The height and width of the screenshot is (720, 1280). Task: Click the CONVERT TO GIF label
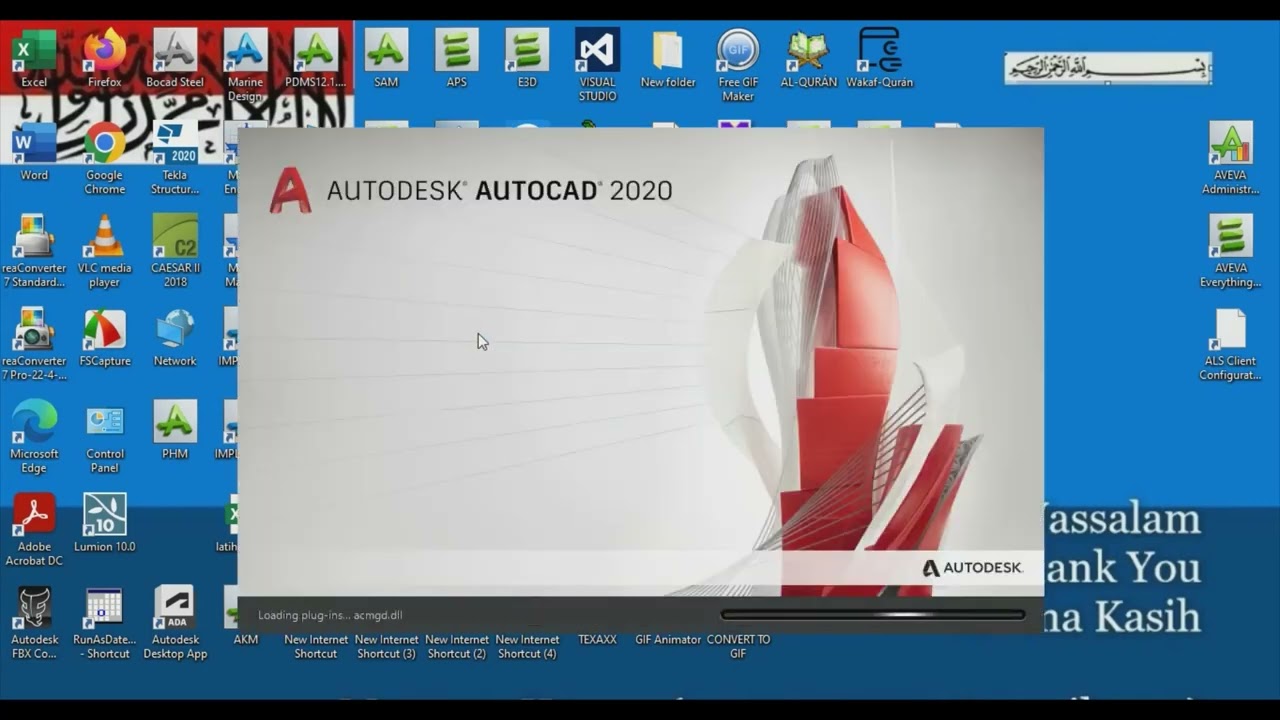click(x=738, y=647)
